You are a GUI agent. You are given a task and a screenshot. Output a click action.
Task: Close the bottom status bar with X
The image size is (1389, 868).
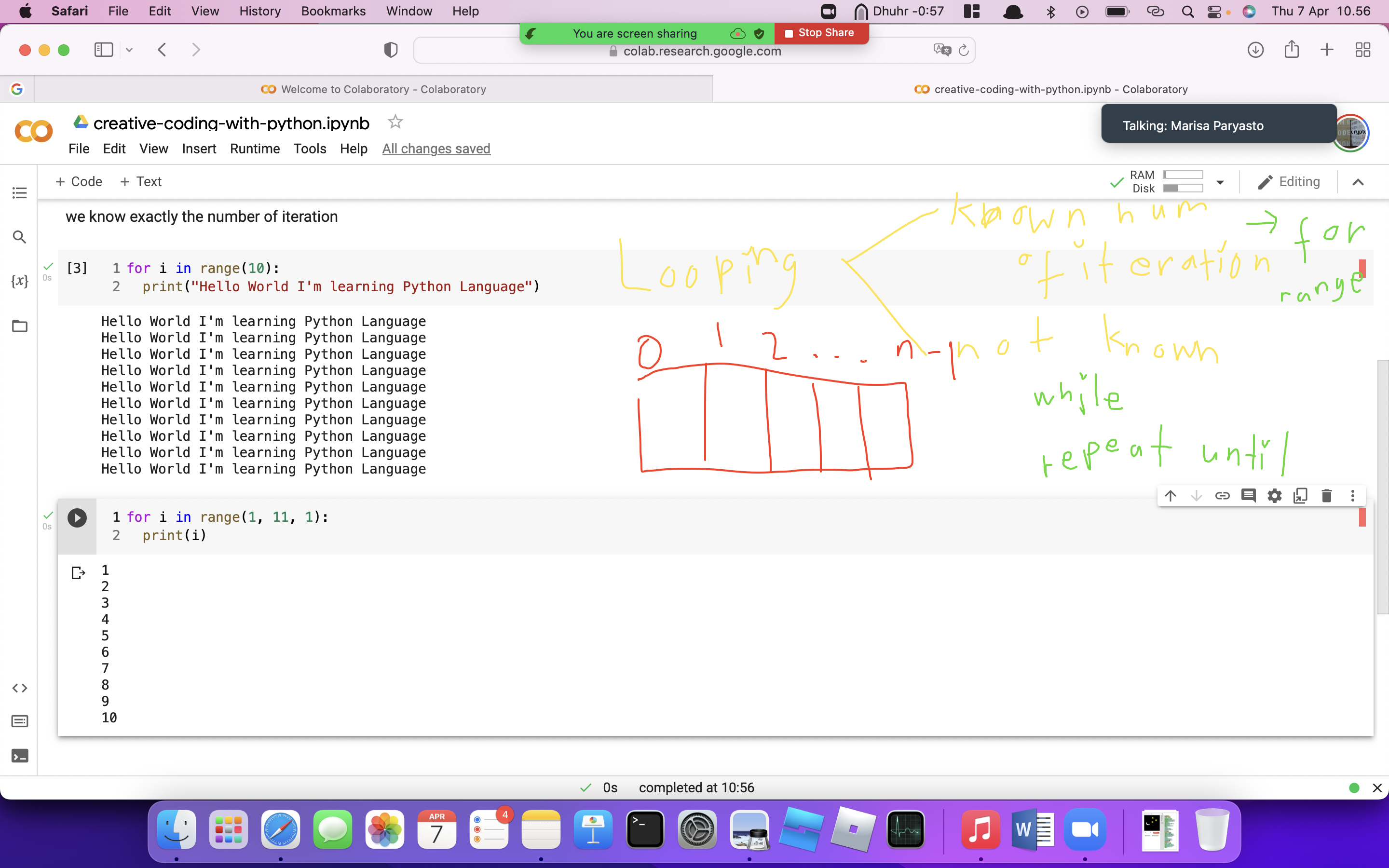[1377, 787]
